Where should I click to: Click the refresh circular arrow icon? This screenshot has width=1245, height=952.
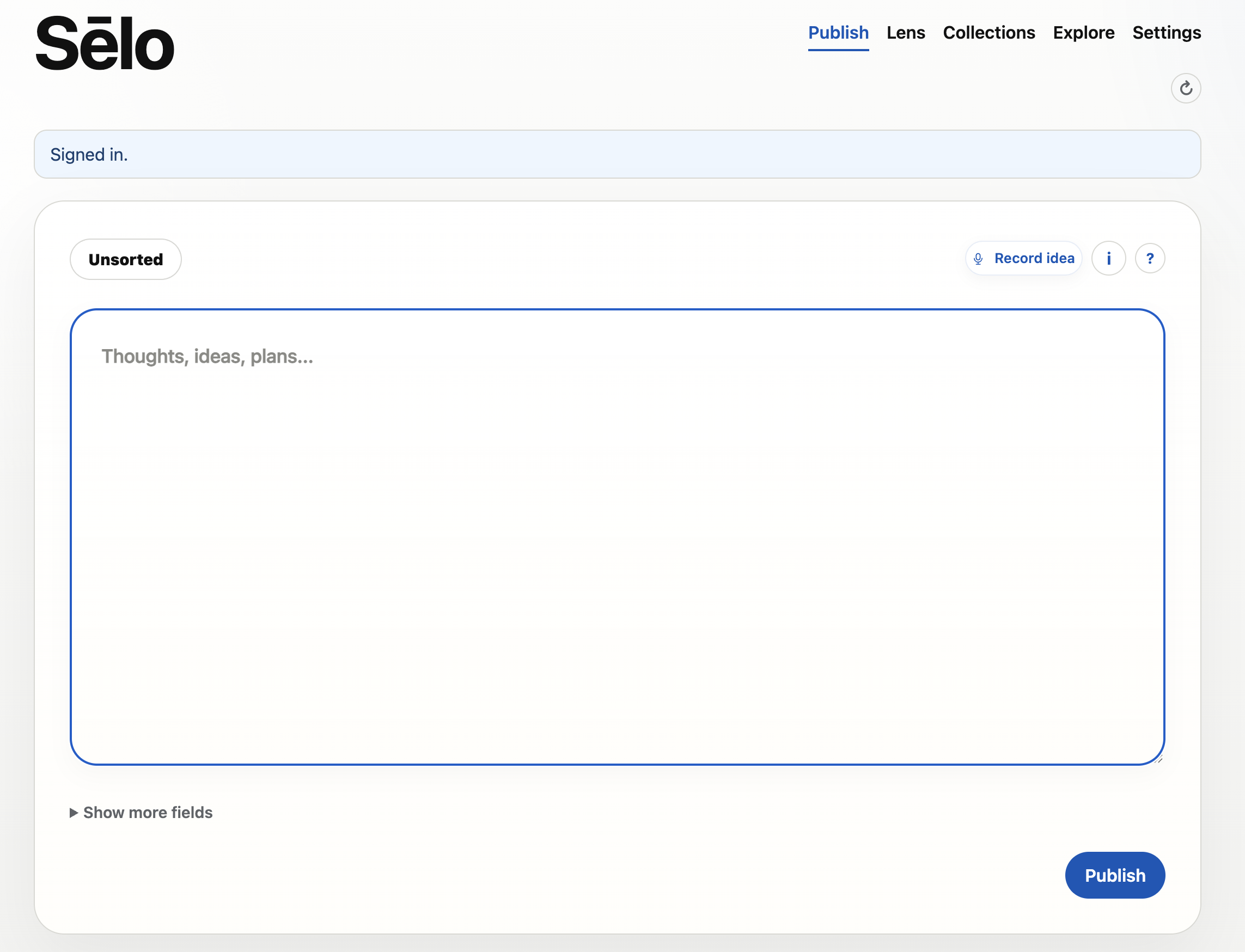click(x=1186, y=88)
